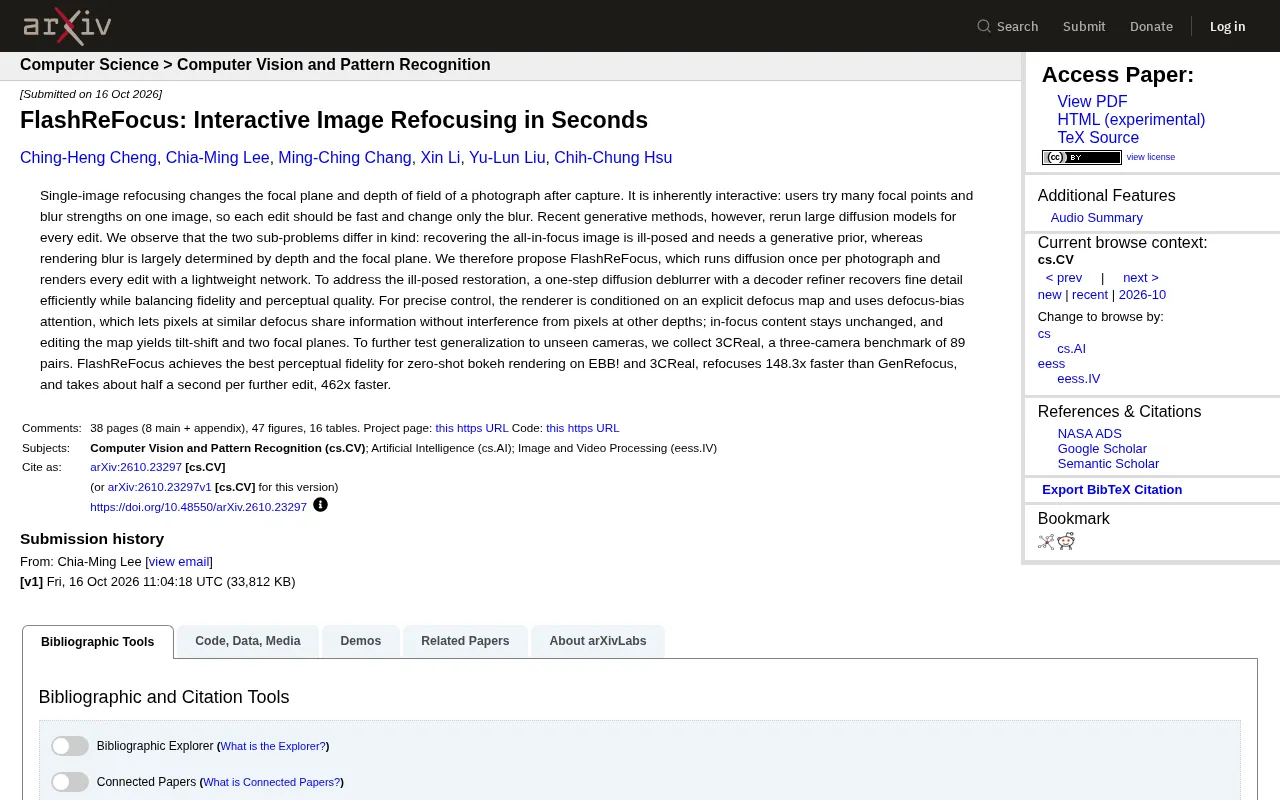
Task: Open Related Papers tab
Action: (465, 641)
